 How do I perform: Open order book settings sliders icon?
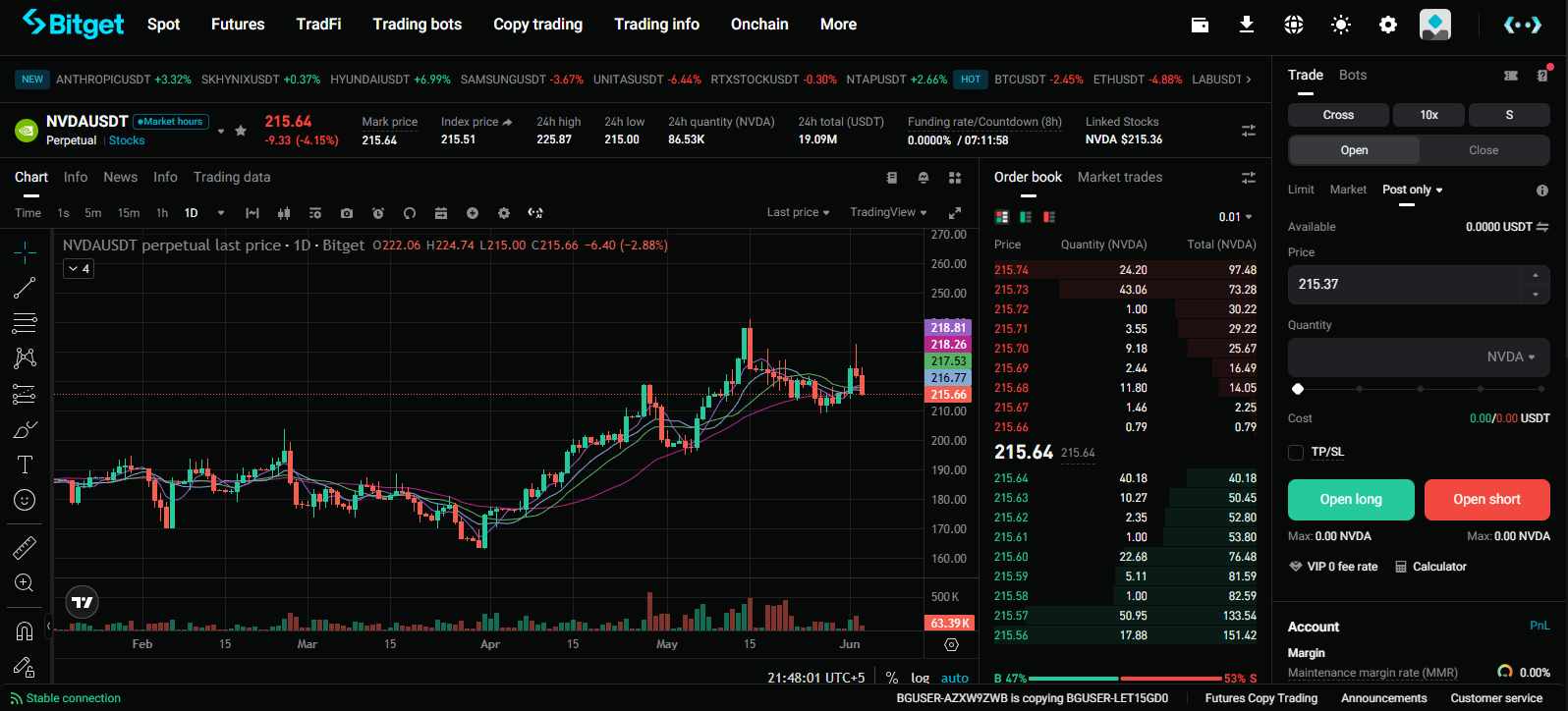[1249, 178]
